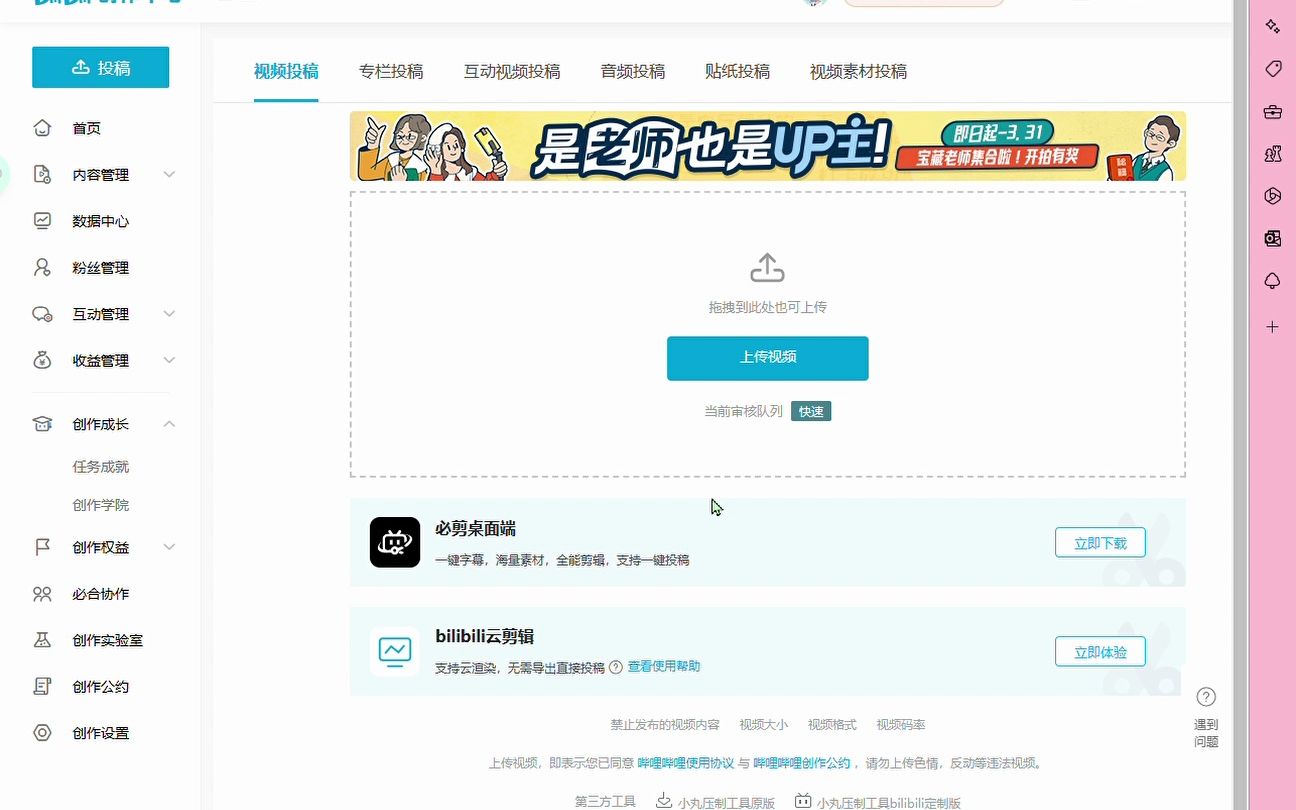The height and width of the screenshot is (810, 1296).
Task: Click the 必剪桌面端 app logo
Action: coord(395,542)
